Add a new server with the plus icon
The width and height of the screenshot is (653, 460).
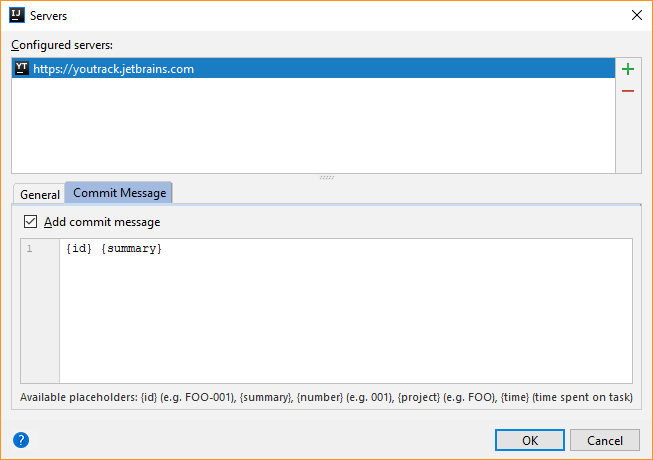(628, 69)
